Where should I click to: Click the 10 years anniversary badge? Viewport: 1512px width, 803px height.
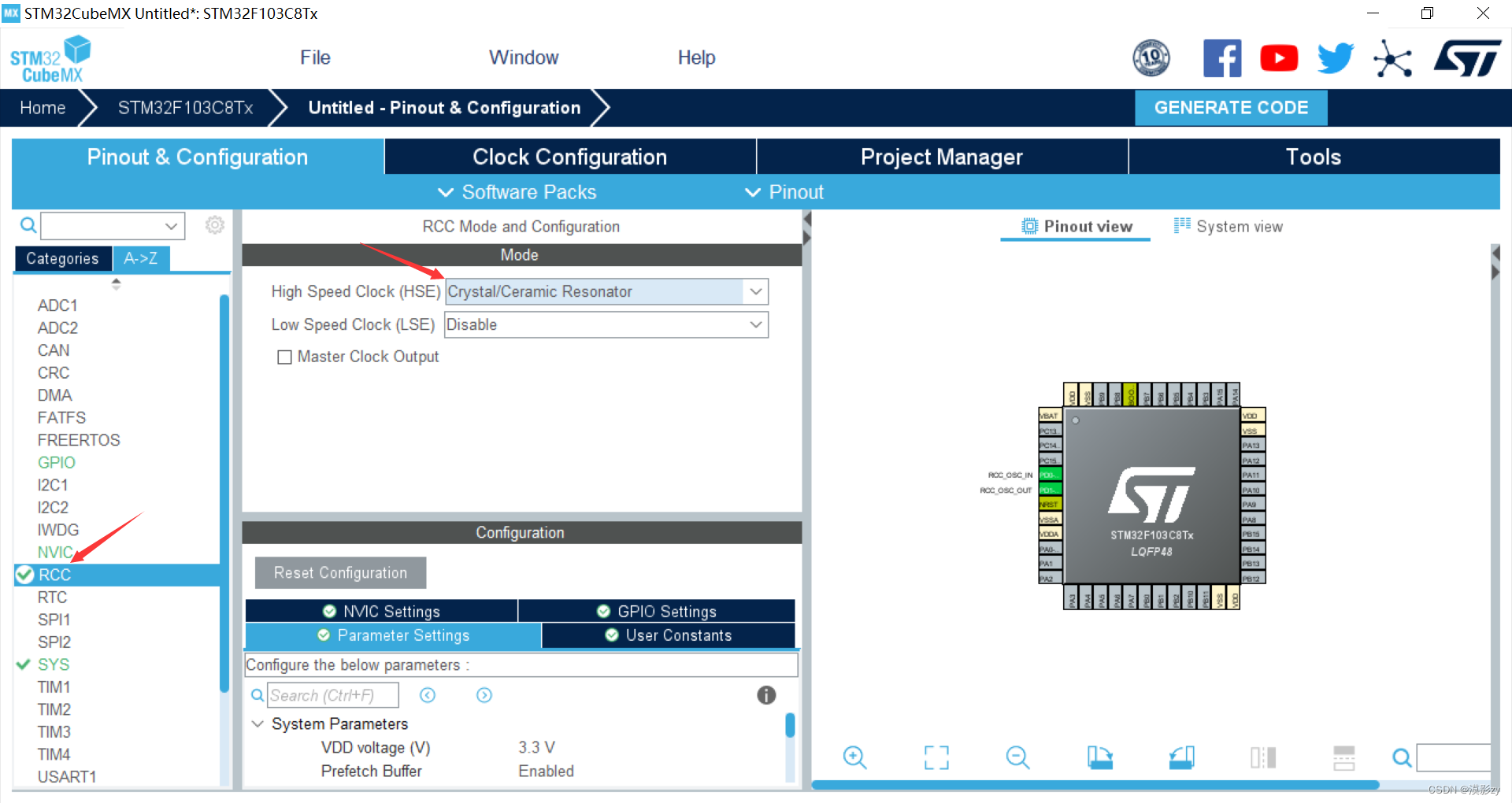click(1151, 58)
